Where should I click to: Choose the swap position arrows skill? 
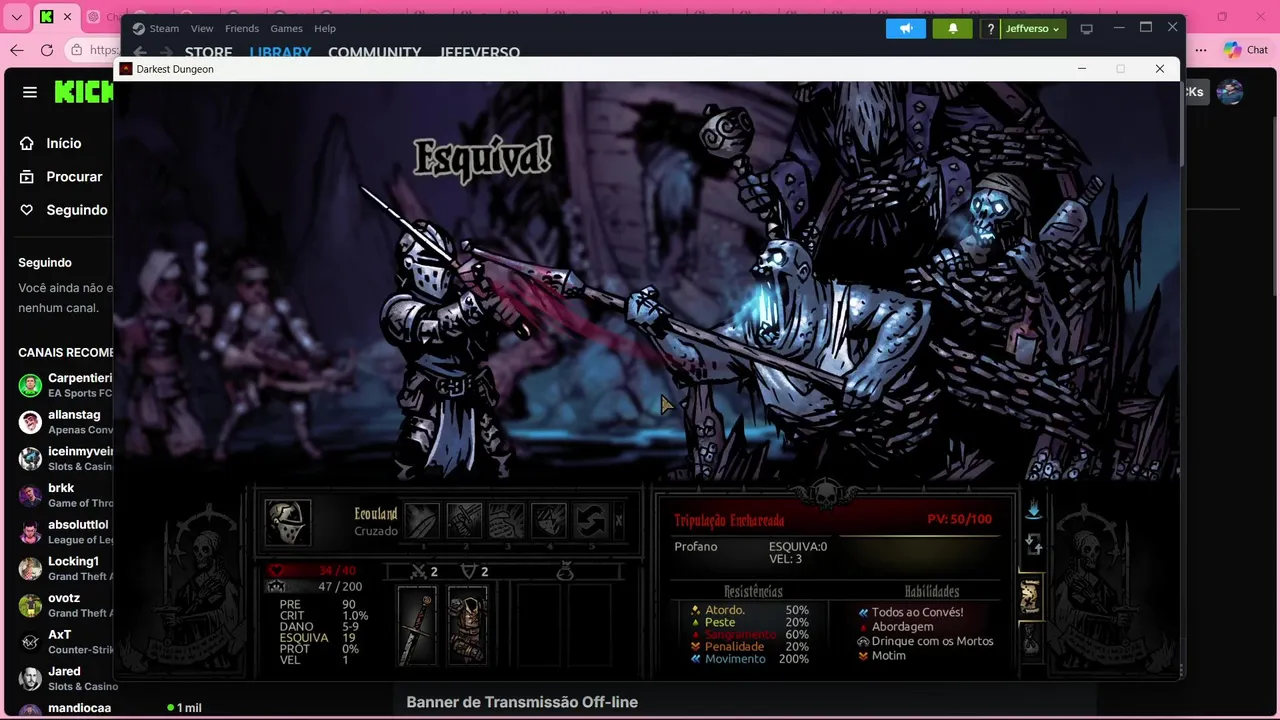pyautogui.click(x=590, y=521)
